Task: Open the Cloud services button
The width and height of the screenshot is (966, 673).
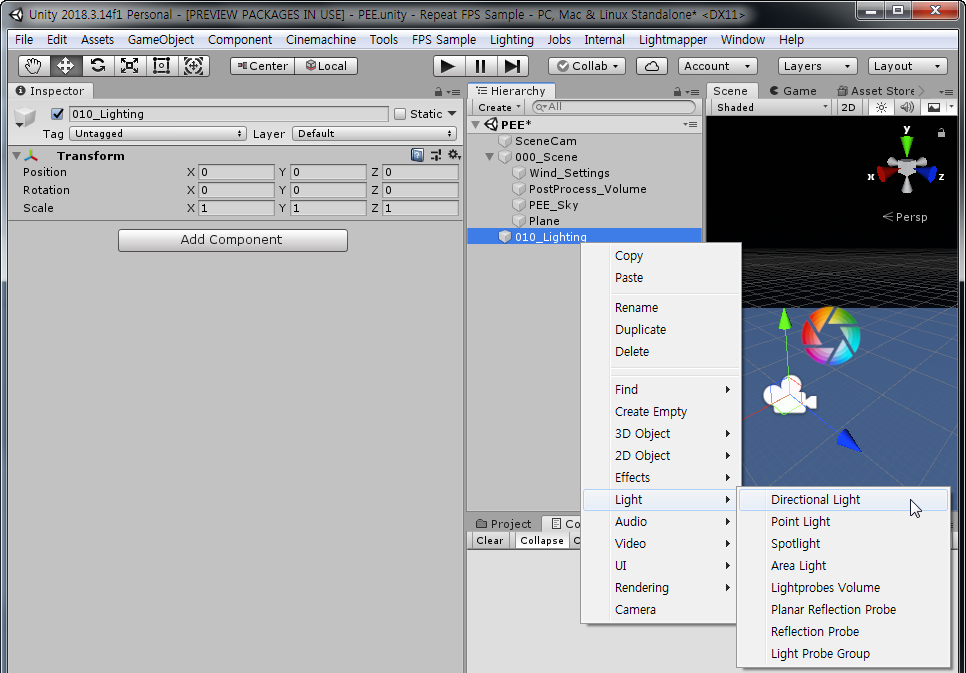Action: click(652, 66)
